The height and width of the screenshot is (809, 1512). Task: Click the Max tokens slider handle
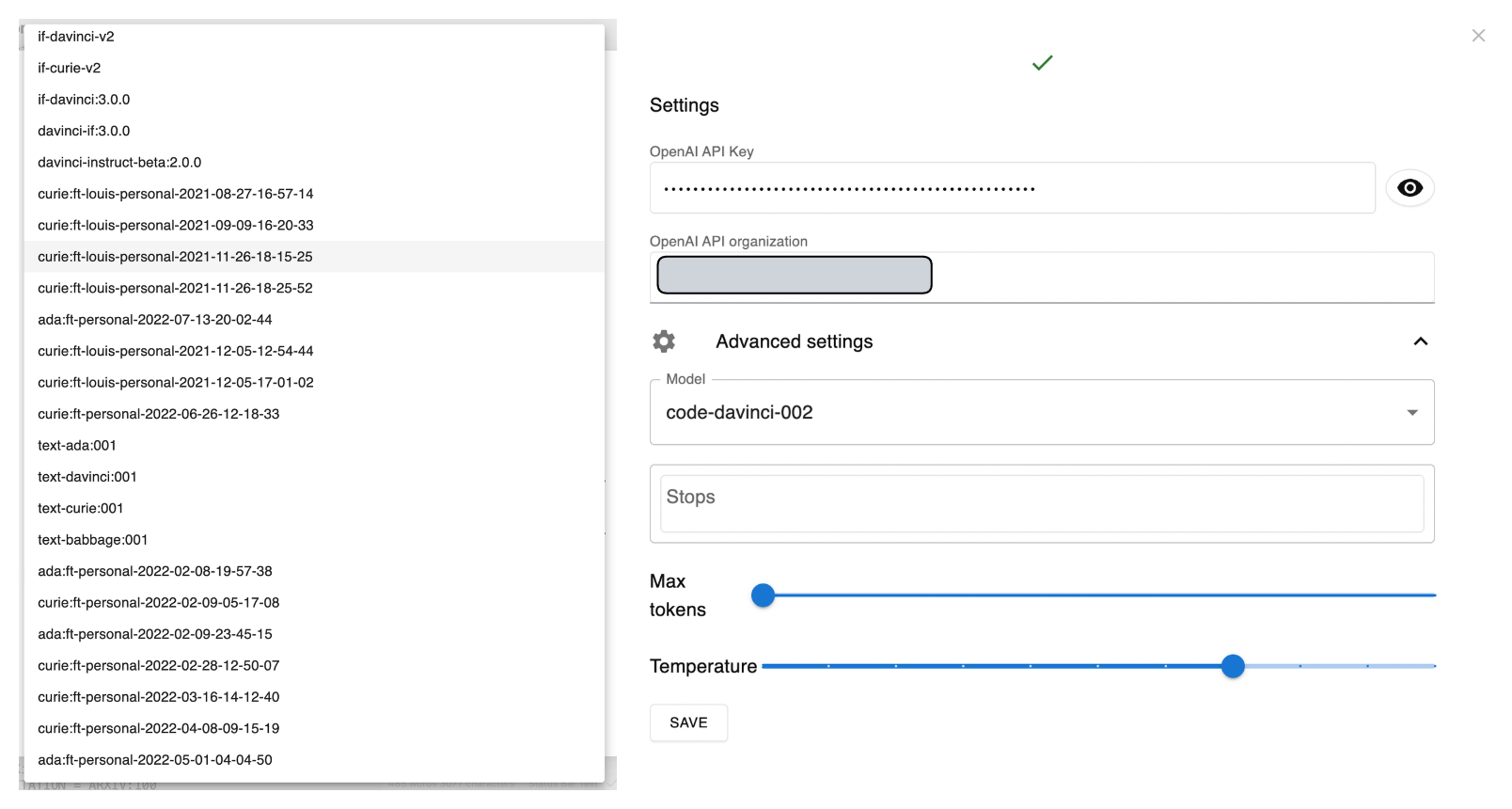pos(764,595)
